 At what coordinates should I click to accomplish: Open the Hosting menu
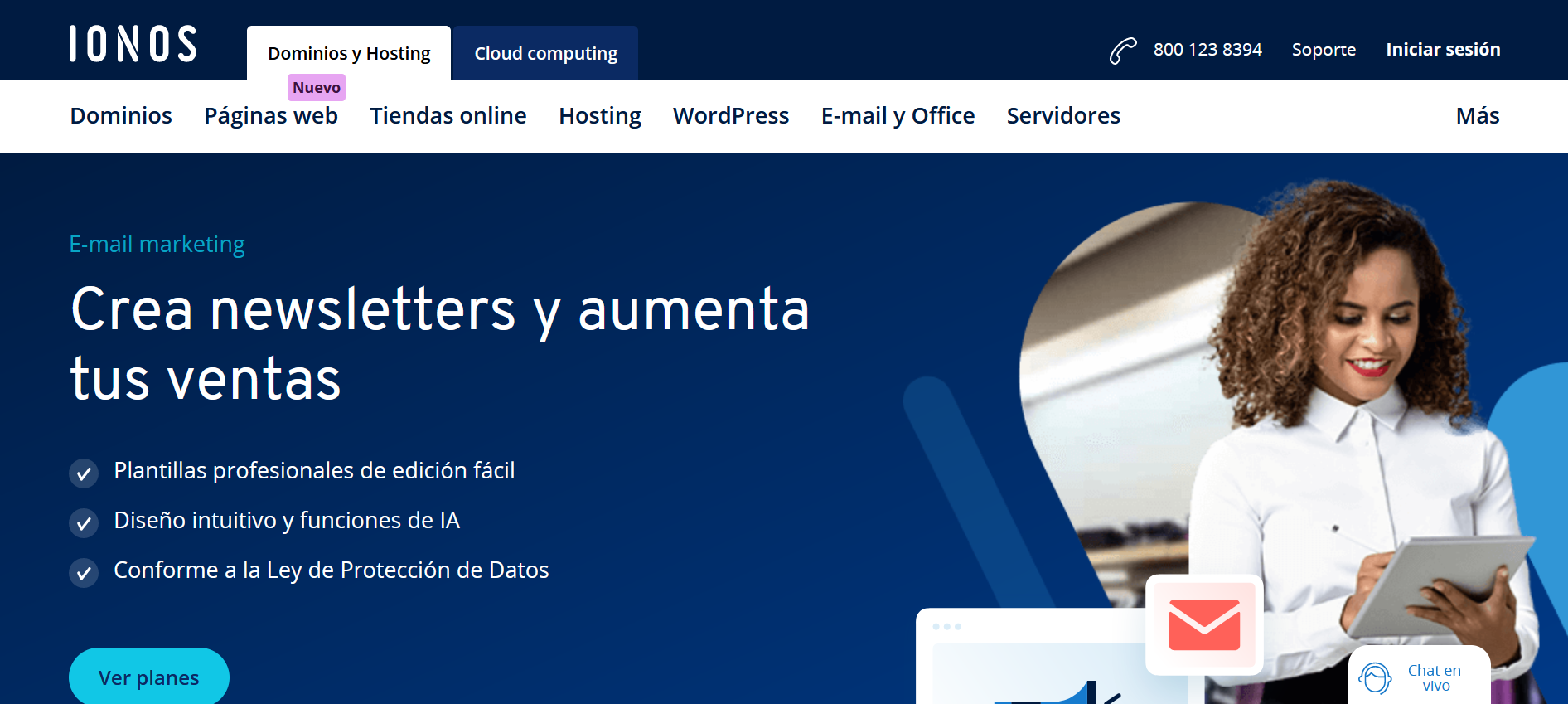tap(600, 115)
